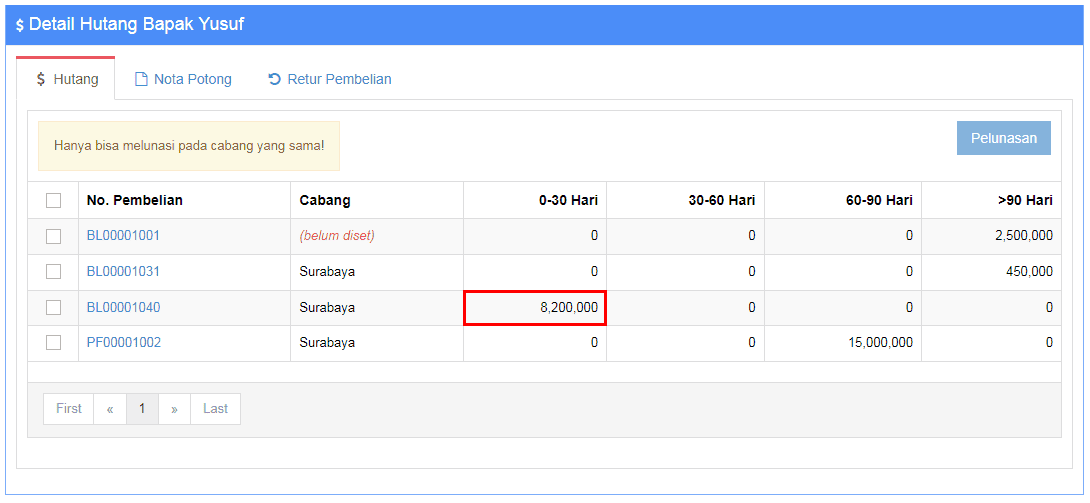Switch to the Nota Potong tab

tap(183, 79)
